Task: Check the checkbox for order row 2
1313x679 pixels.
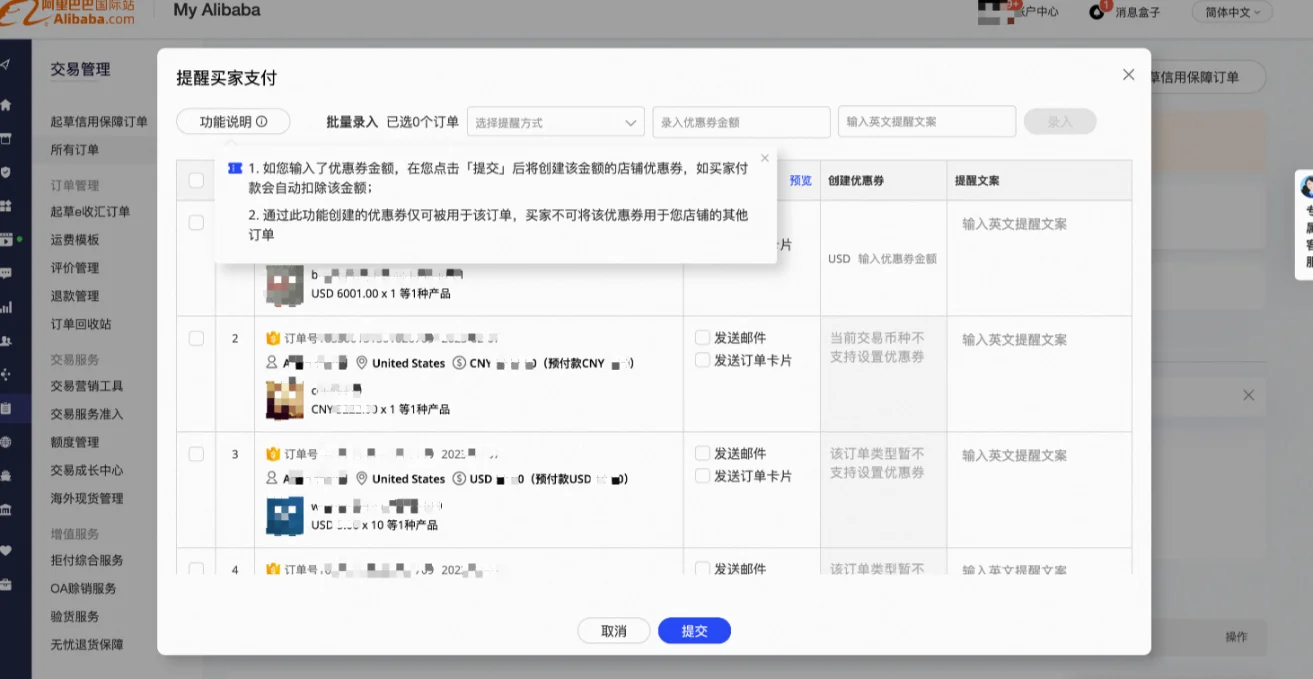Action: pos(196,338)
